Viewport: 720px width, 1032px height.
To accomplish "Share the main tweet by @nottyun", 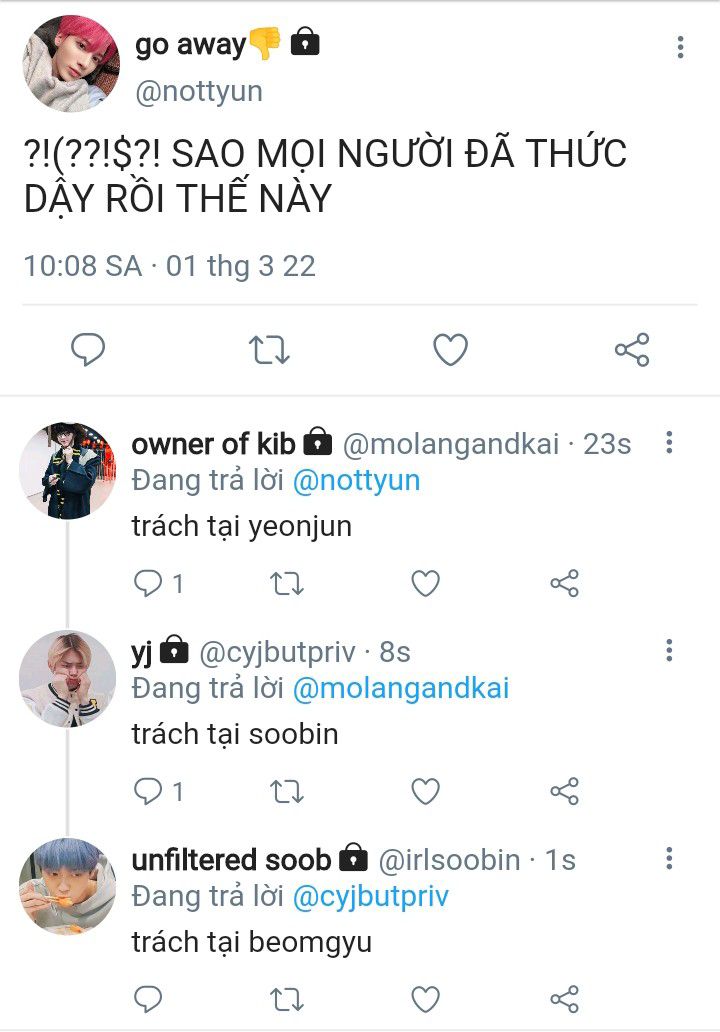I will pyautogui.click(x=631, y=349).
